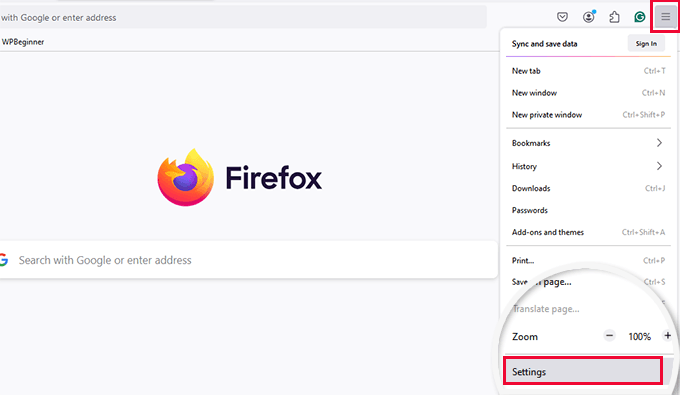This screenshot has width=680, height=395.
Task: Open Downloads from the menu
Action: tap(588, 188)
